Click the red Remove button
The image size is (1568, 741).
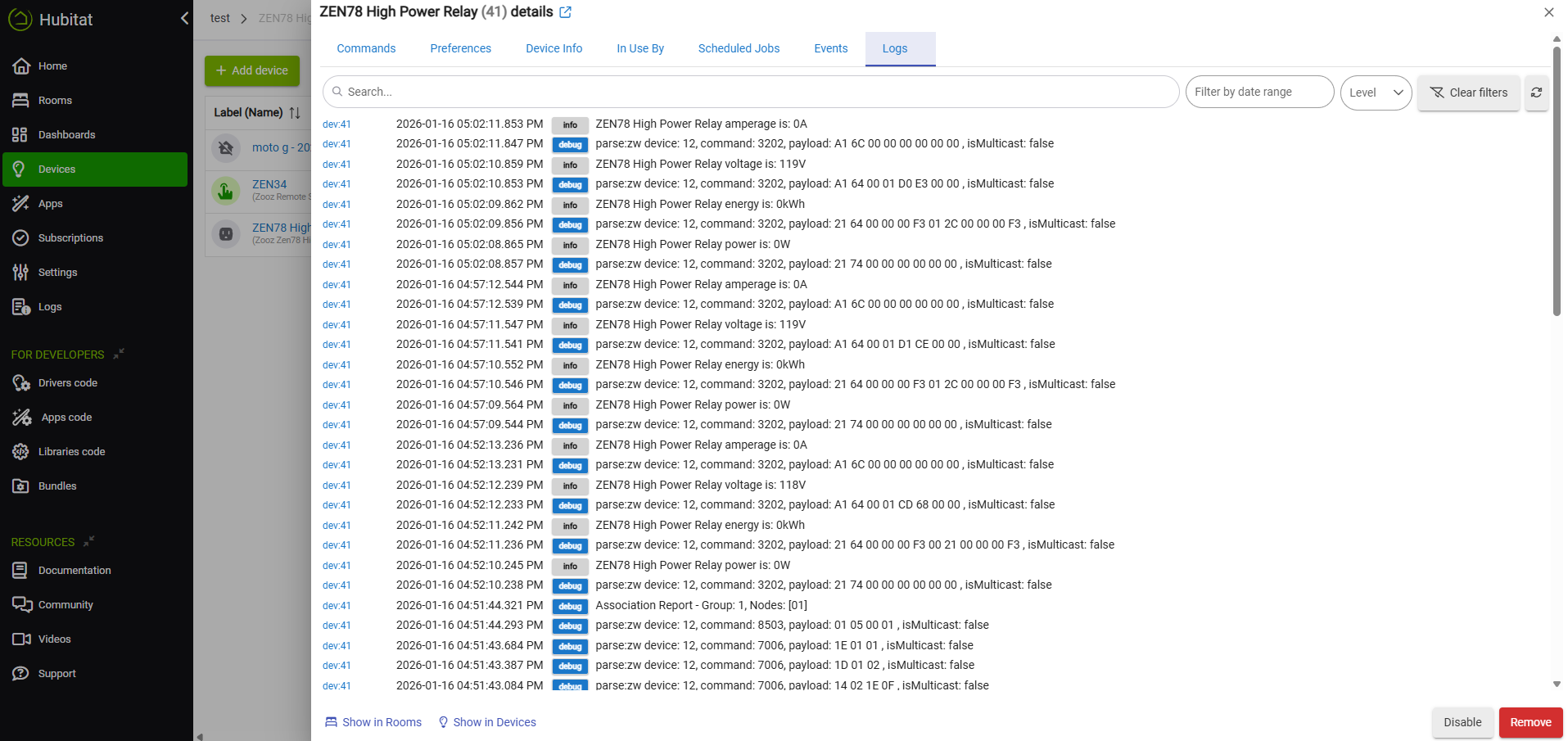point(1530,722)
